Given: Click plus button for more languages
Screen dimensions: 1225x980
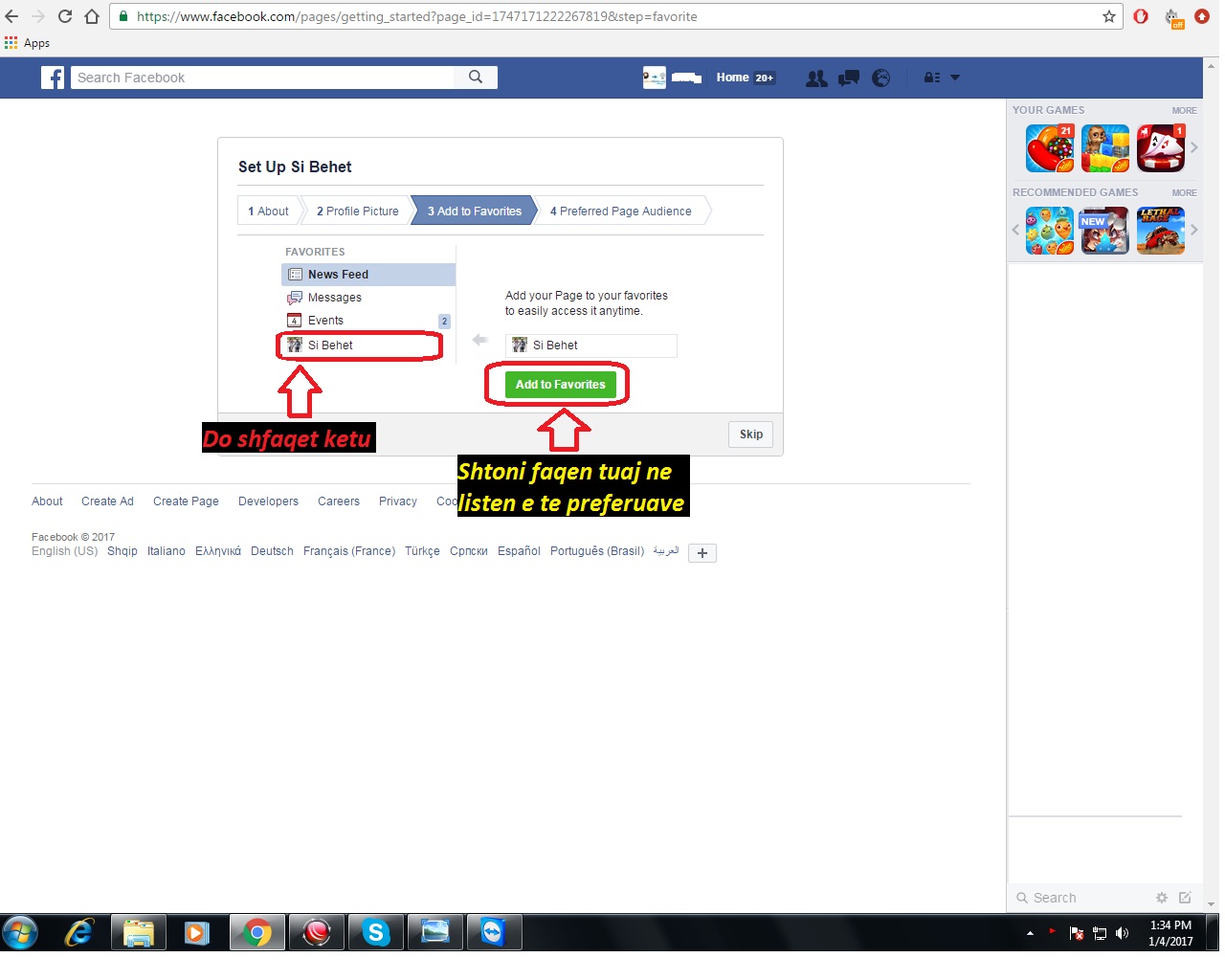Looking at the screenshot, I should 702,553.
